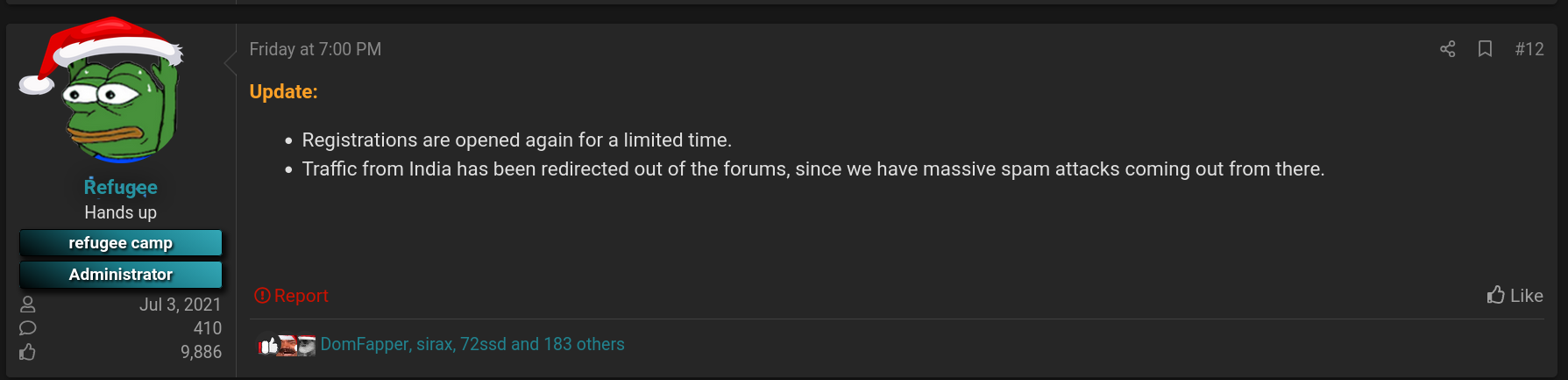Open the thumbs-up reaction icon in reactions bar

coord(268,345)
